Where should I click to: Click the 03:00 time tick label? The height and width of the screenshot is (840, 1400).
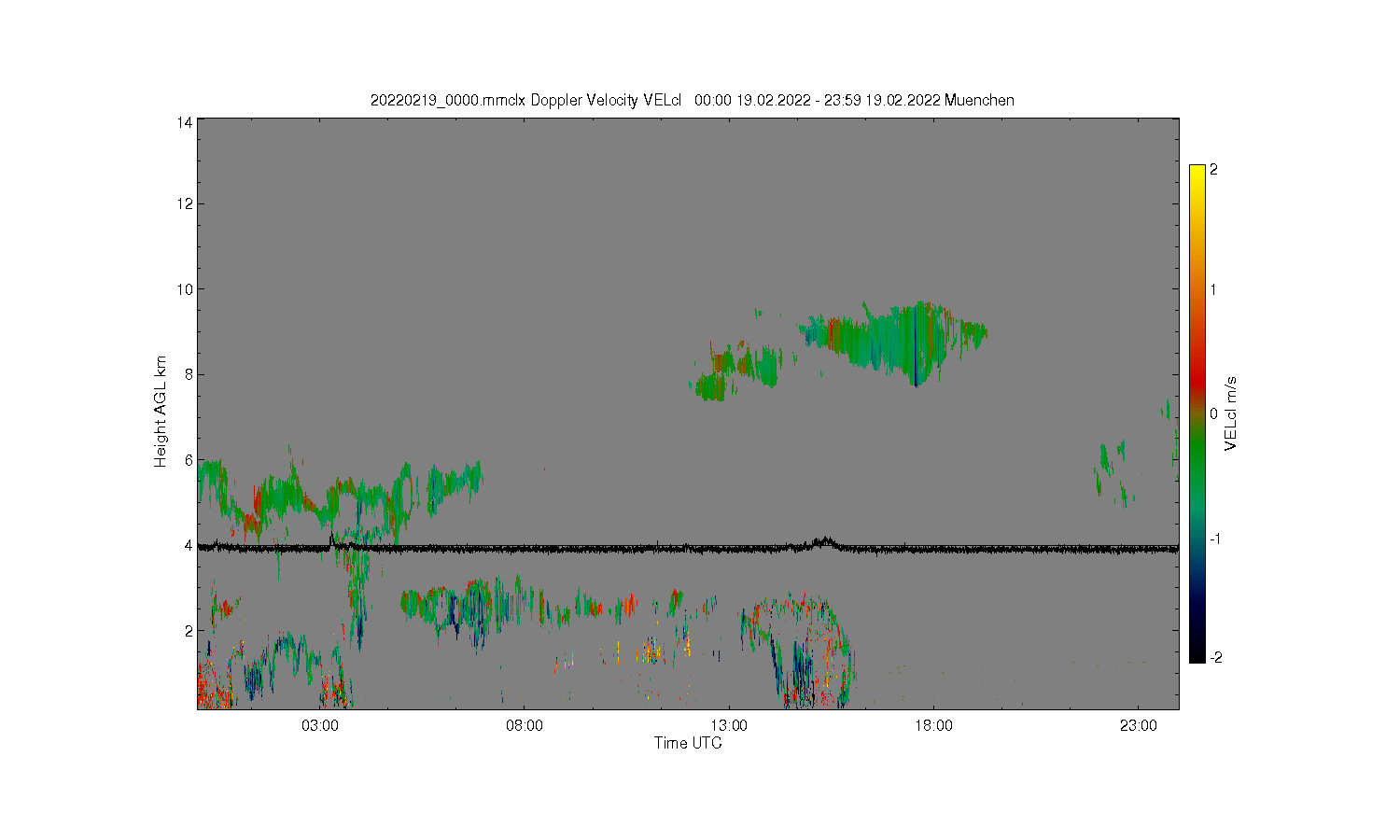[320, 725]
